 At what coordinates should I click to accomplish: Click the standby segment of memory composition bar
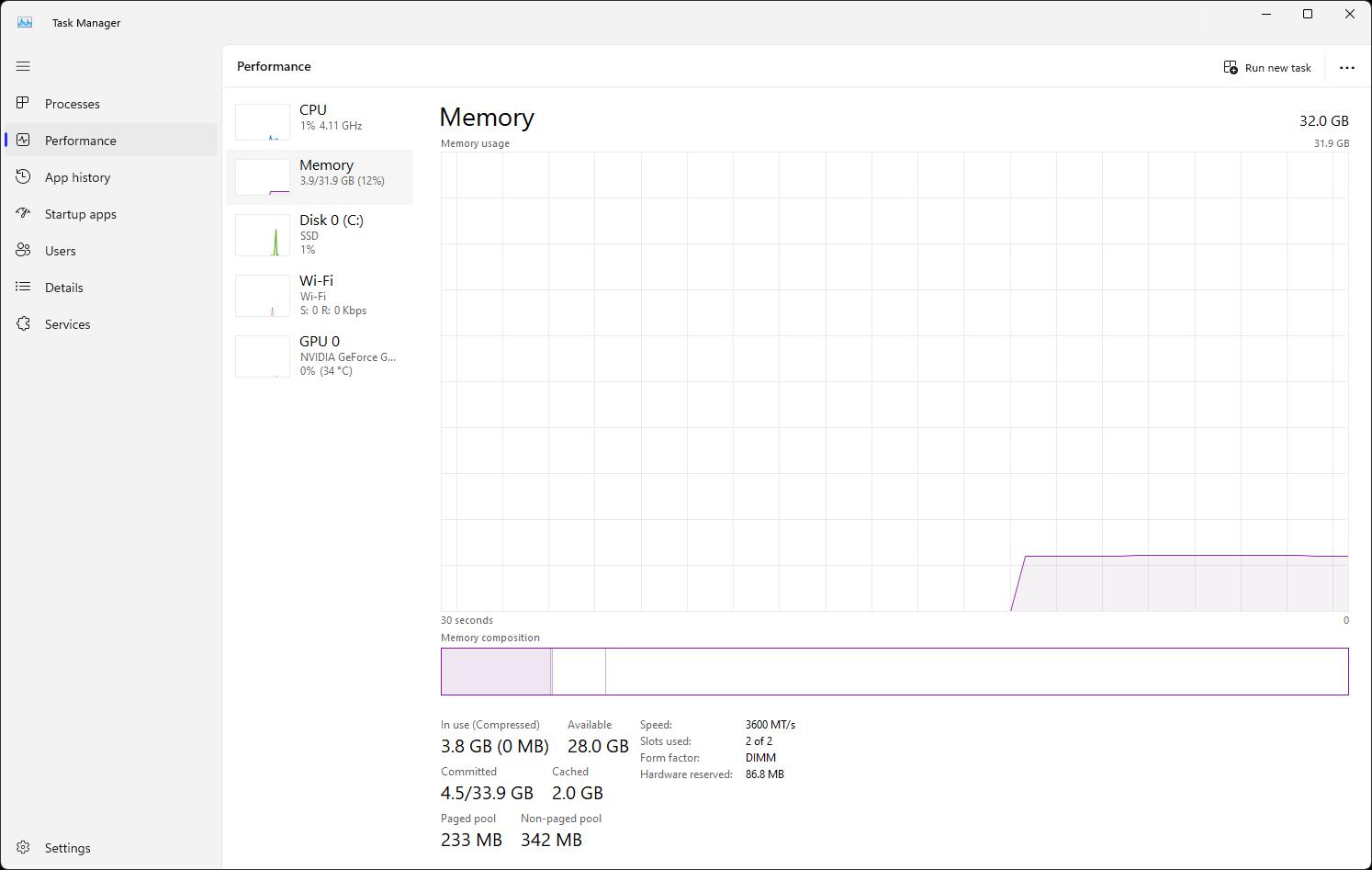click(579, 672)
